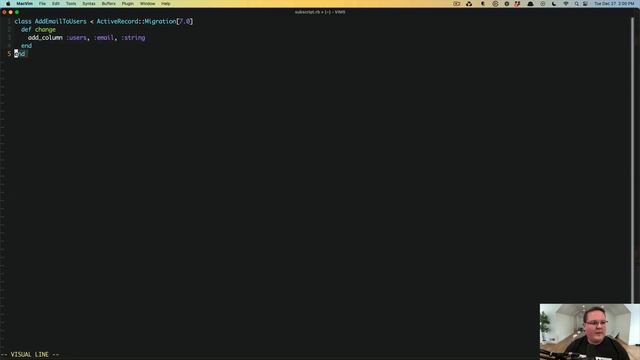Click the final 'end' on line 5
This screenshot has height=360, width=640.
[x=20, y=54]
